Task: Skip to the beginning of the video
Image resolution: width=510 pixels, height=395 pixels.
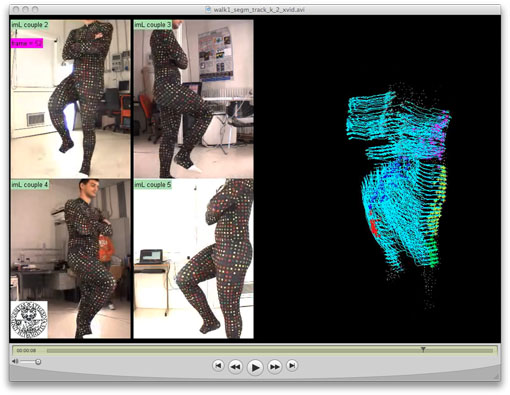Action: click(x=218, y=366)
